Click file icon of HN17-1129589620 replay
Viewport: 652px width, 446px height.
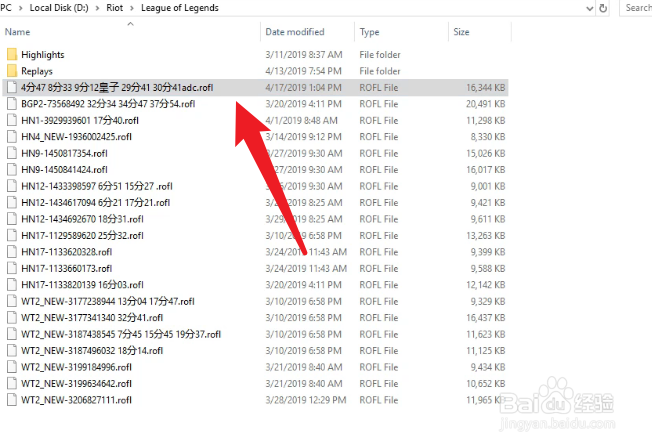point(12,236)
